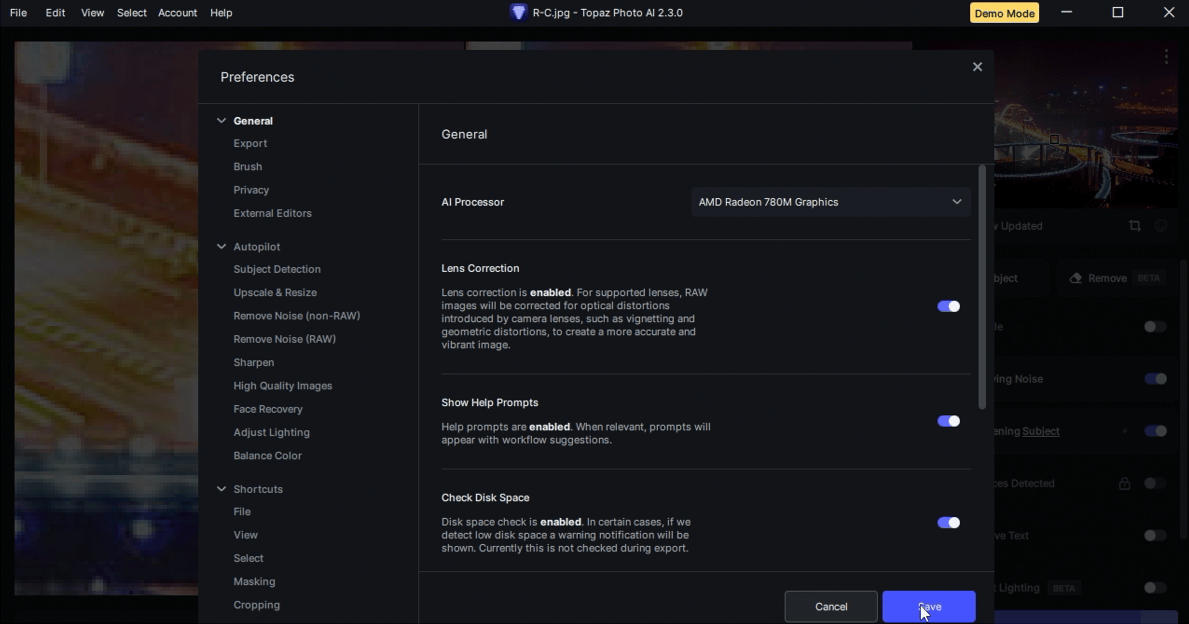This screenshot has height=624, width=1189.
Task: Click the crop icon in the right panel
Action: click(1134, 226)
